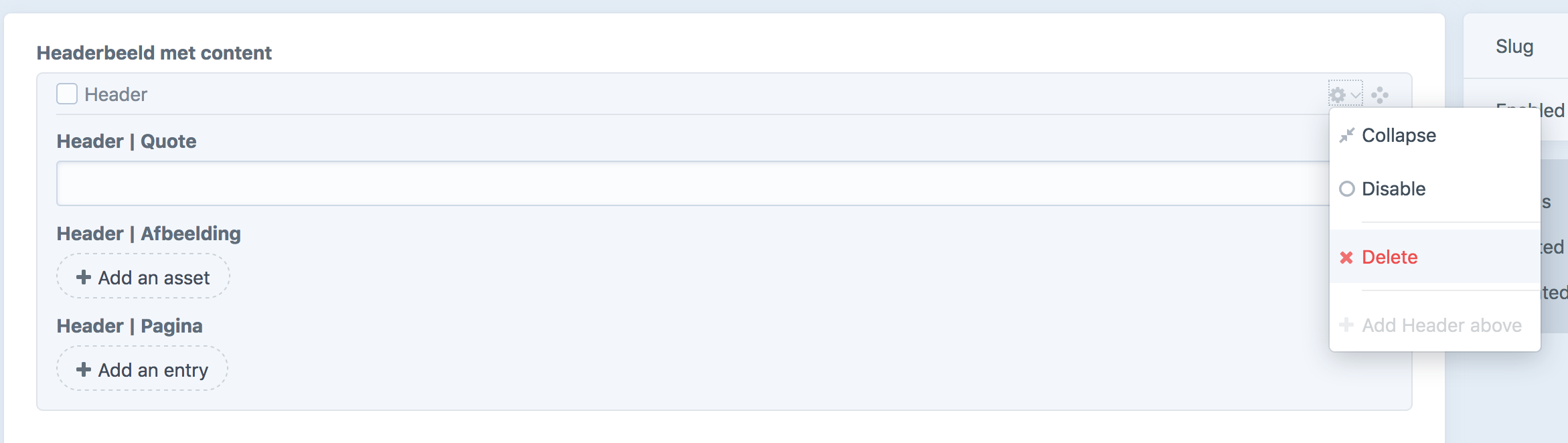The image size is (1568, 443).
Task: Select Collapse from the Header context menu
Action: pyautogui.click(x=1401, y=135)
